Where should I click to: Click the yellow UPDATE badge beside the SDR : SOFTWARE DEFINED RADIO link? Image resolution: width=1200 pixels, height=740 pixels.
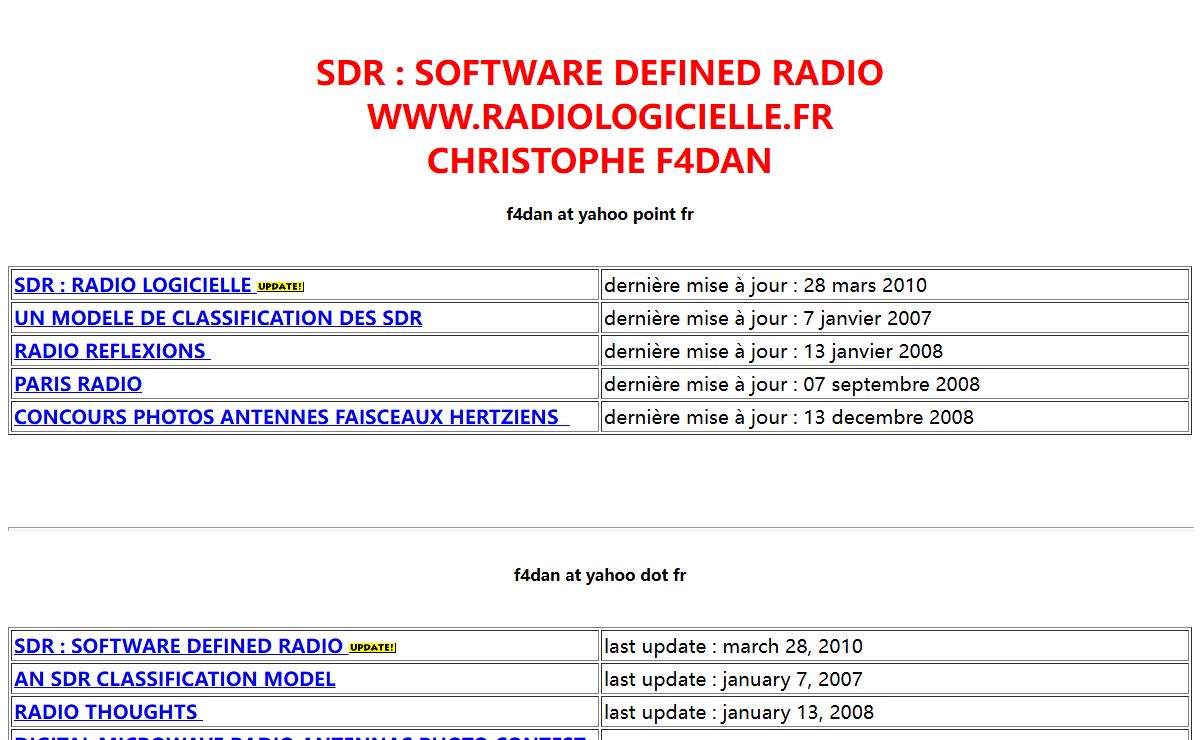[372, 648]
